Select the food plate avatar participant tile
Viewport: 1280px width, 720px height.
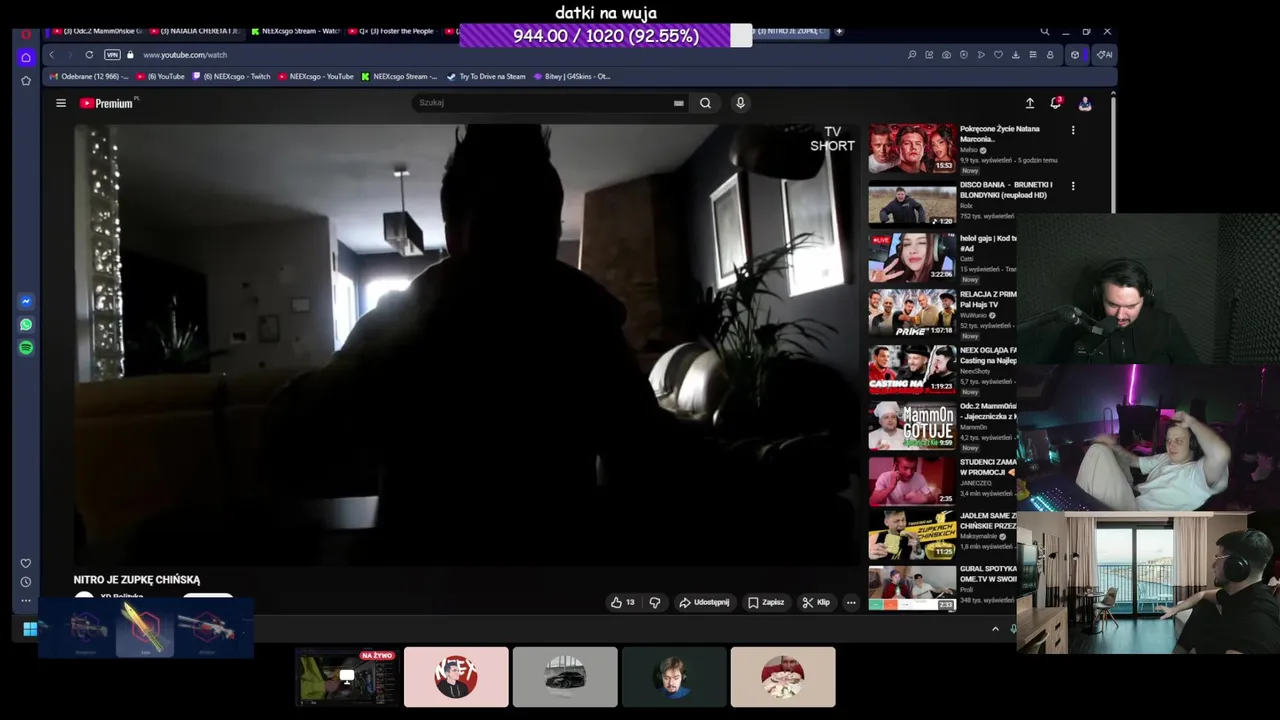coord(783,677)
